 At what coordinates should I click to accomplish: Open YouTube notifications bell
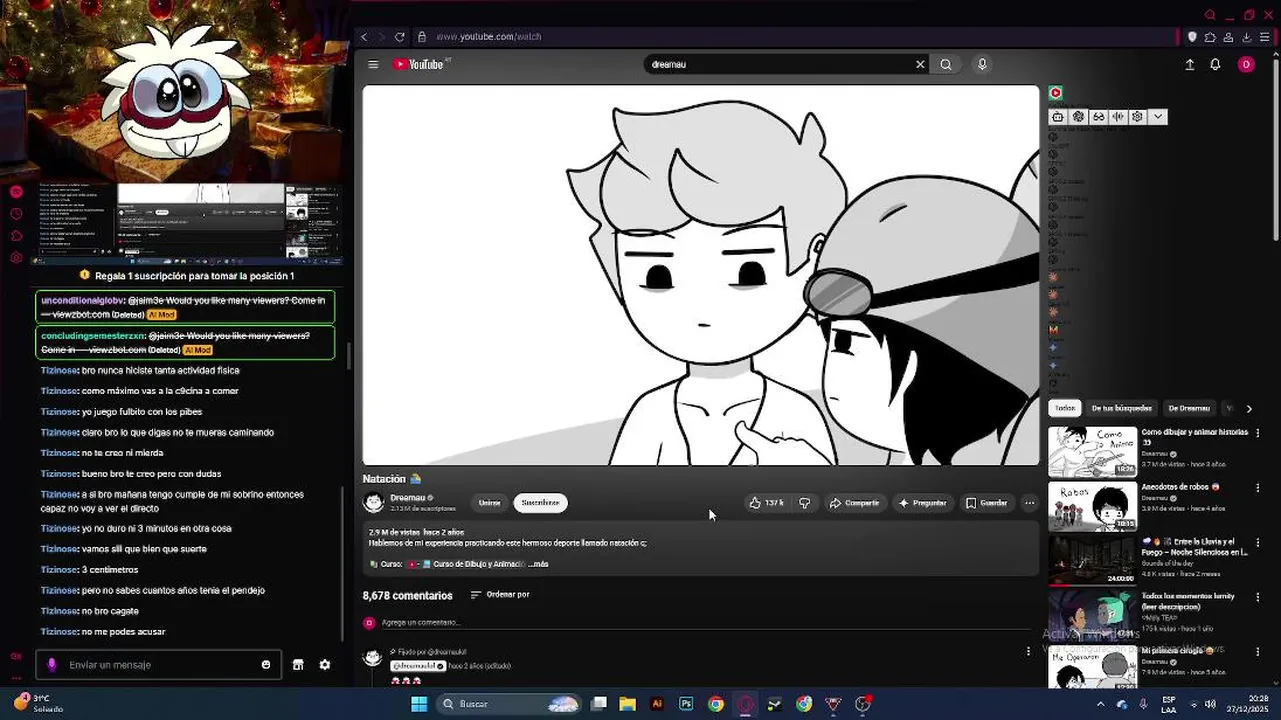[x=1216, y=64]
